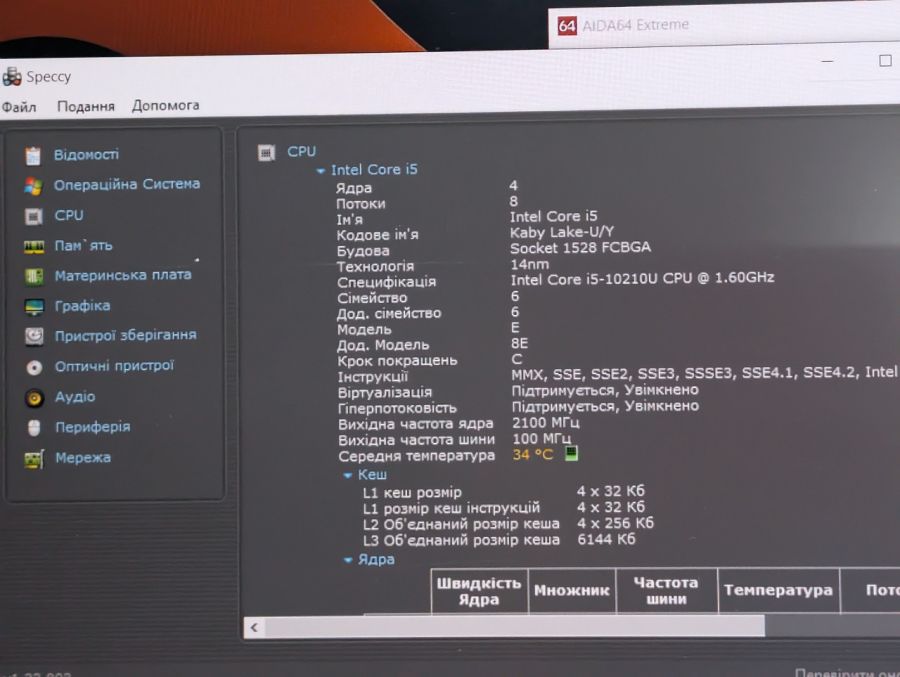Viewport: 900px width, 677px height.
Task: Select the Мережа network card icon
Action: tap(34, 459)
